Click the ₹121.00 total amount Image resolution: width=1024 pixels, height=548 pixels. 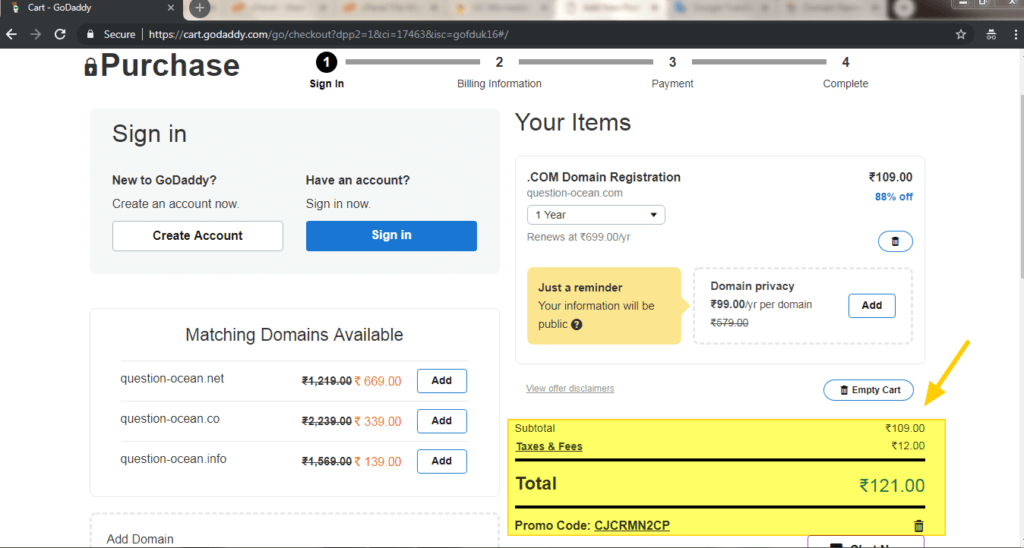pos(891,486)
